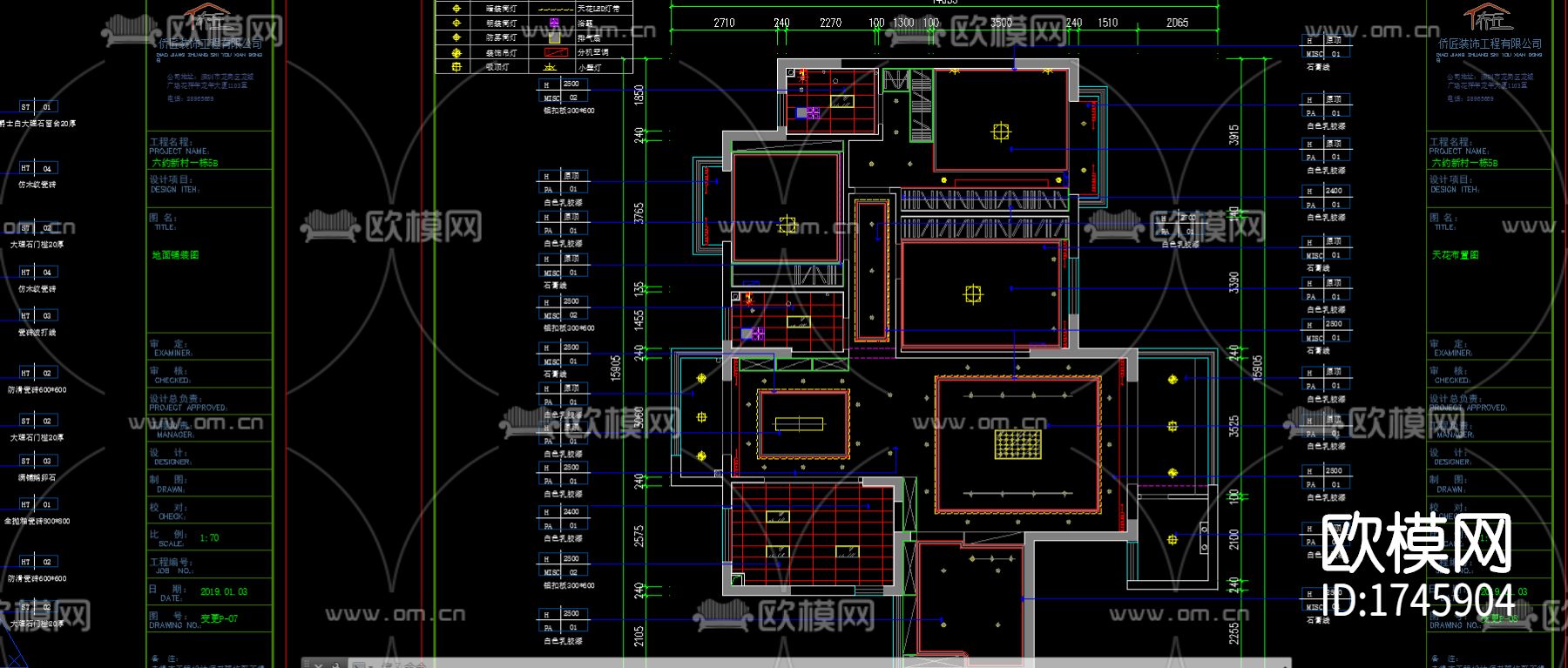The image size is (1568, 668).
Task: Click the 地面铺装图 drawing title
Action: [176, 255]
